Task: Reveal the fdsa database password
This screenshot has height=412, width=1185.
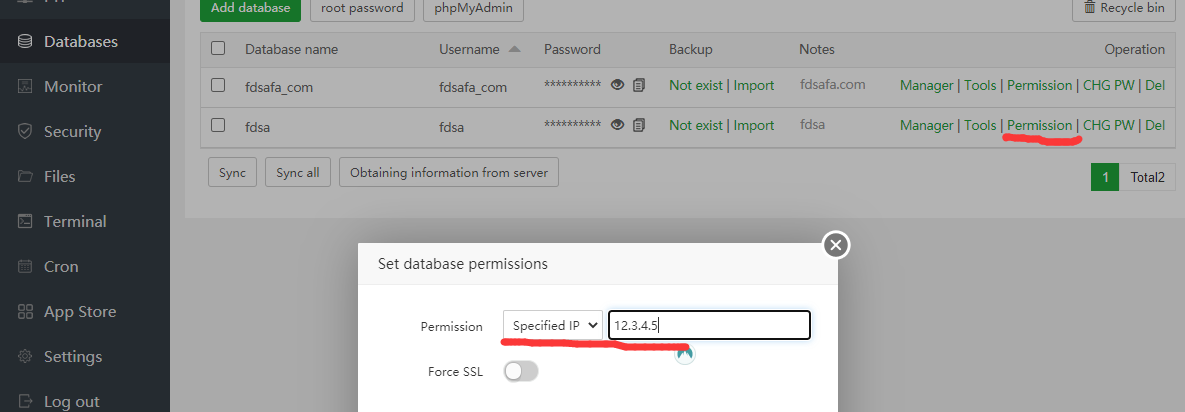Action: (x=618, y=125)
